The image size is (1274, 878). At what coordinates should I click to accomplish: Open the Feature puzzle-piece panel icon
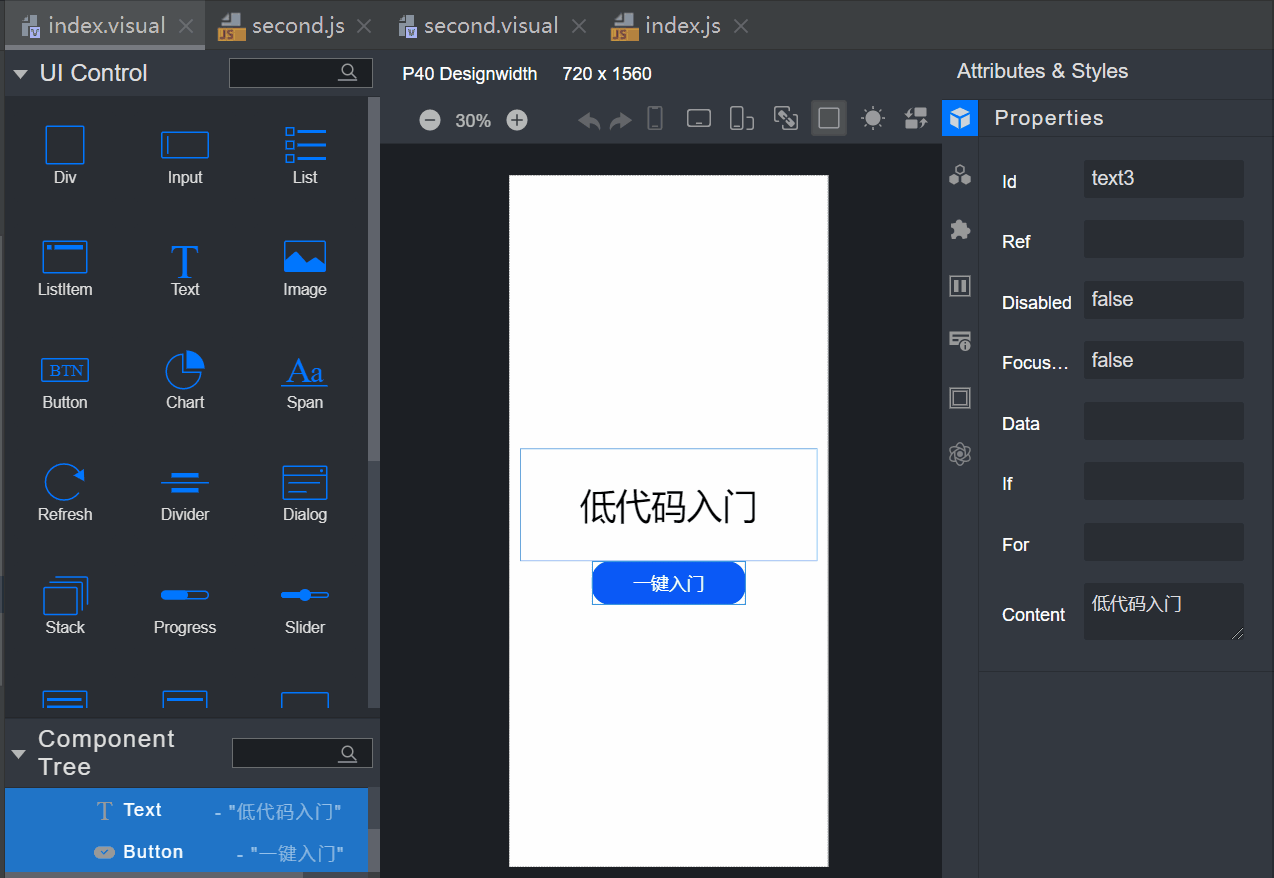tap(960, 230)
